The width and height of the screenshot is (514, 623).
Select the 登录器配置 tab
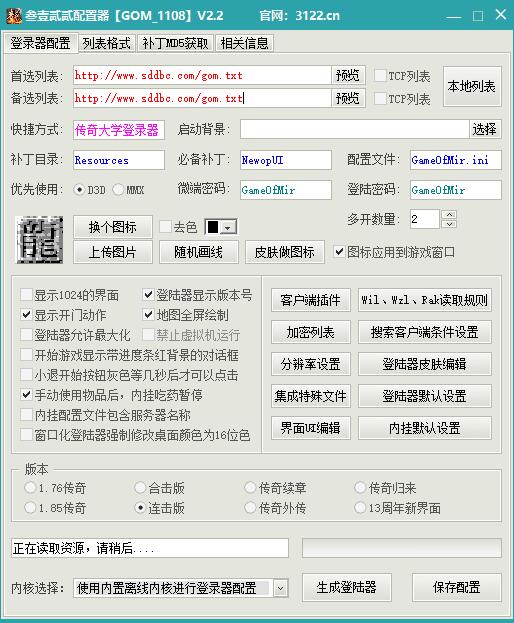pyautogui.click(x=41, y=43)
